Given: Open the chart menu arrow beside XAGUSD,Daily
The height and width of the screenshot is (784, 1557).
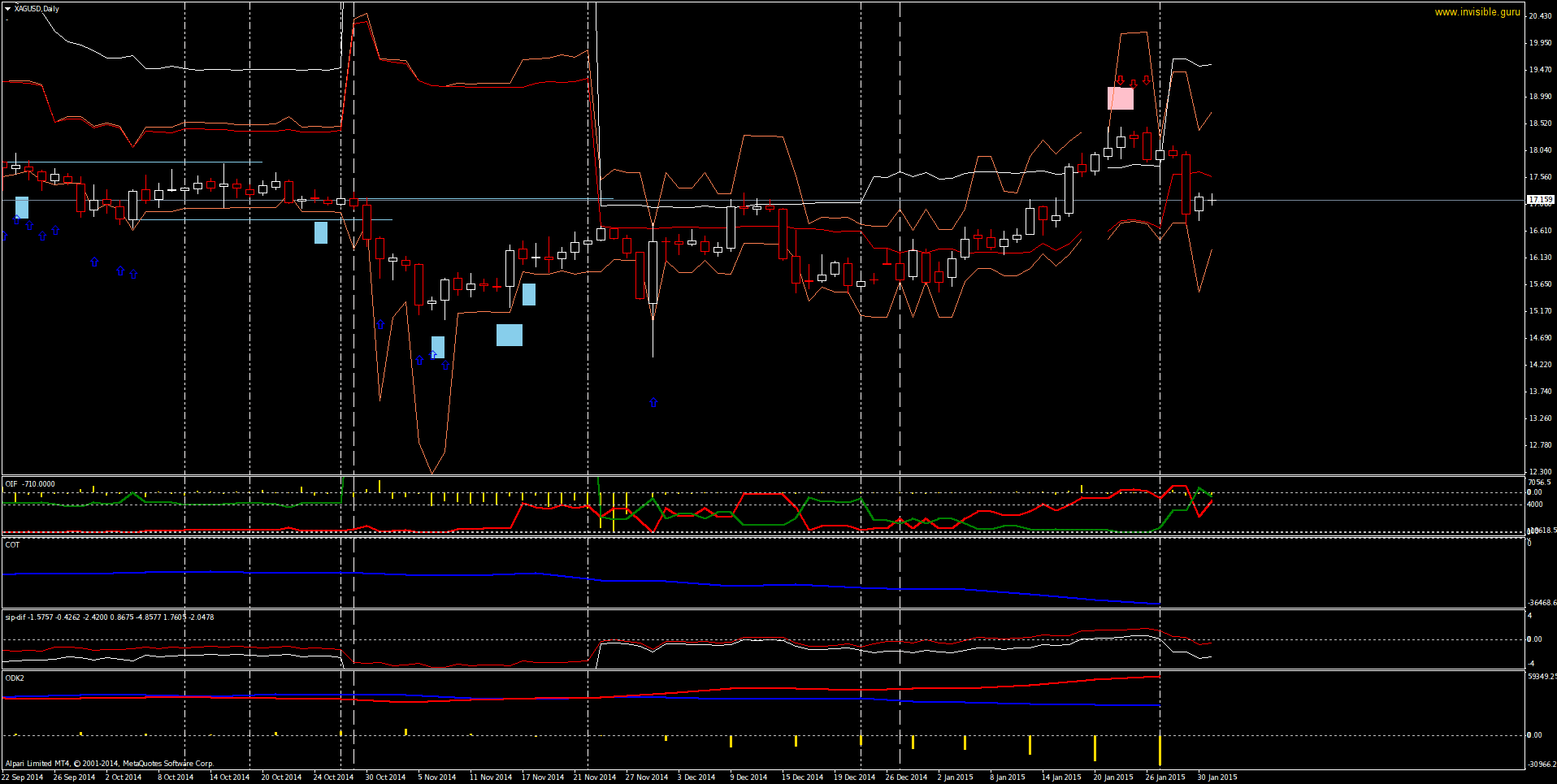Looking at the screenshot, I should (7, 9).
